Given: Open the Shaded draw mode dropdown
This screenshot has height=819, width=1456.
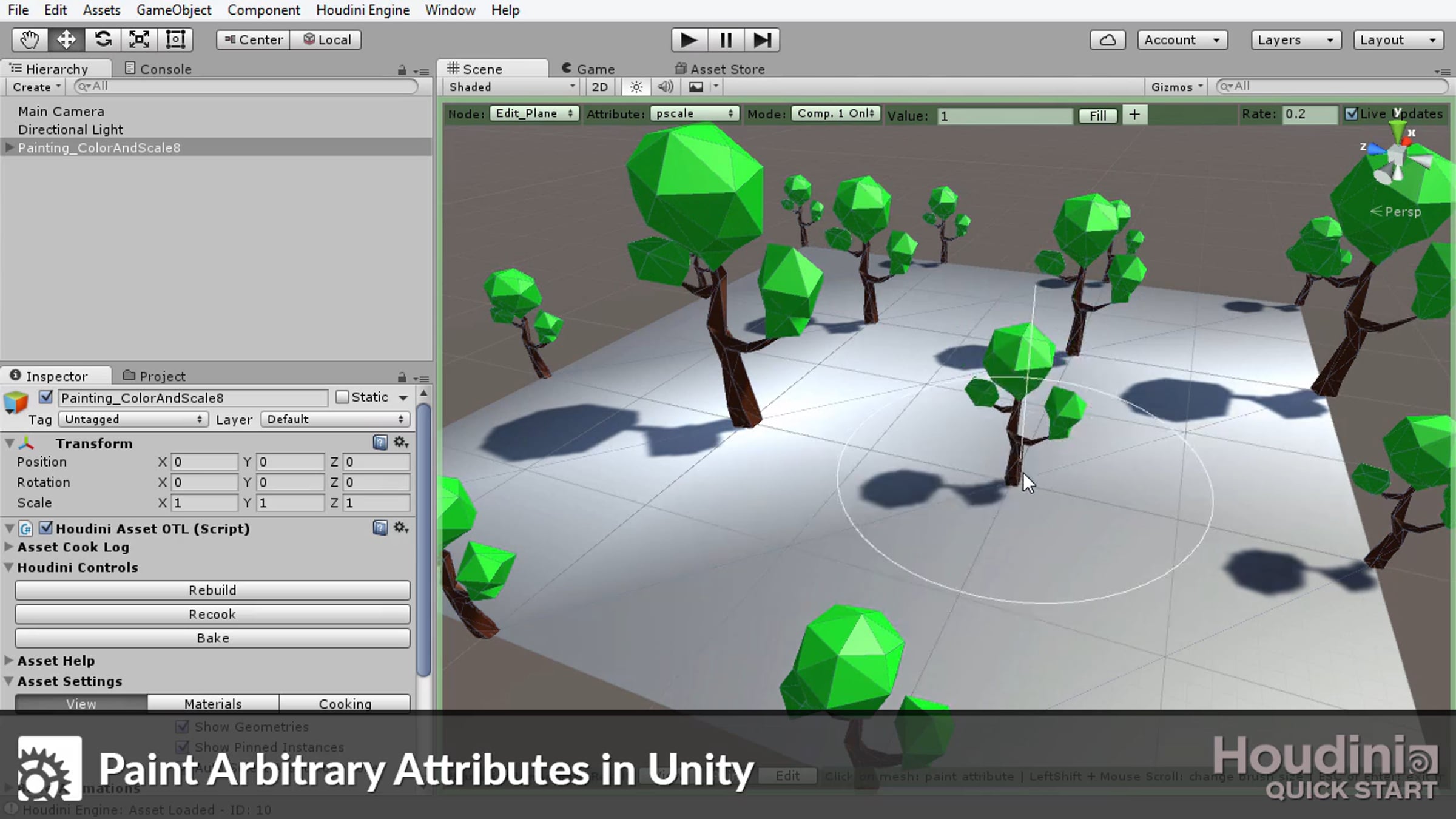Looking at the screenshot, I should pos(512,87).
